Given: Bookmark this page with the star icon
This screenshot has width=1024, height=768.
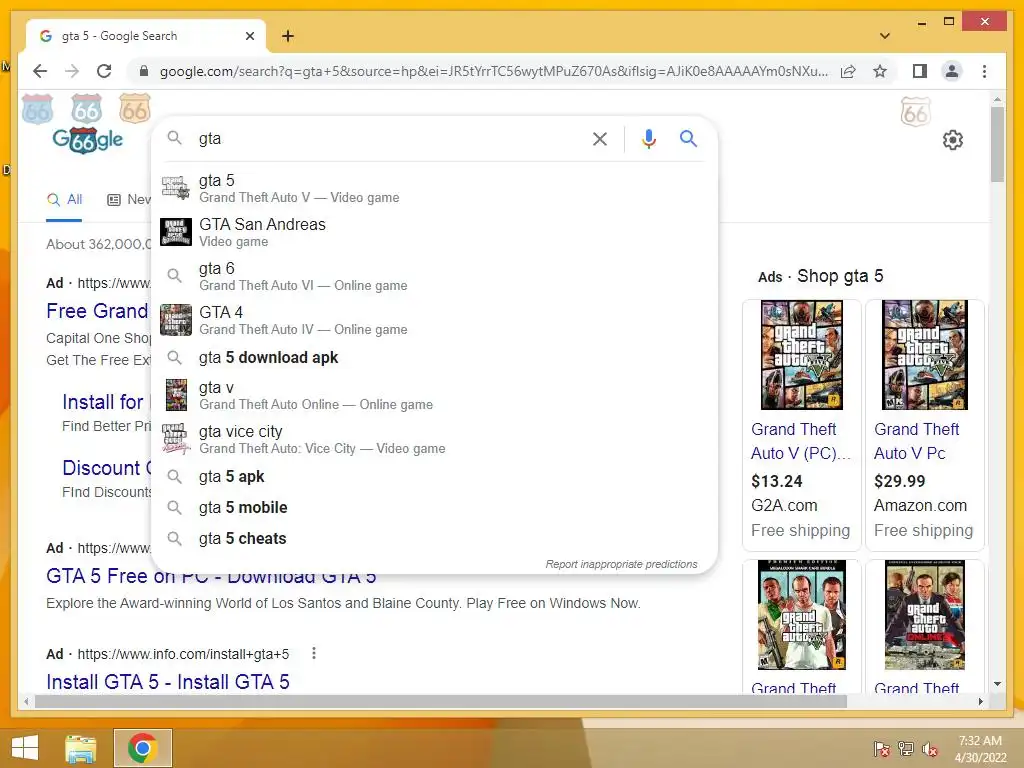Looking at the screenshot, I should pyautogui.click(x=880, y=71).
